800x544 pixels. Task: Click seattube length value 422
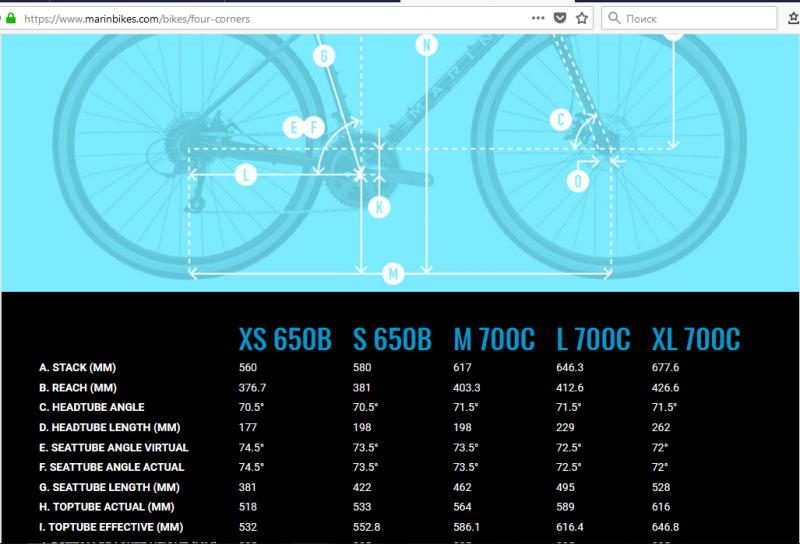pyautogui.click(x=362, y=487)
